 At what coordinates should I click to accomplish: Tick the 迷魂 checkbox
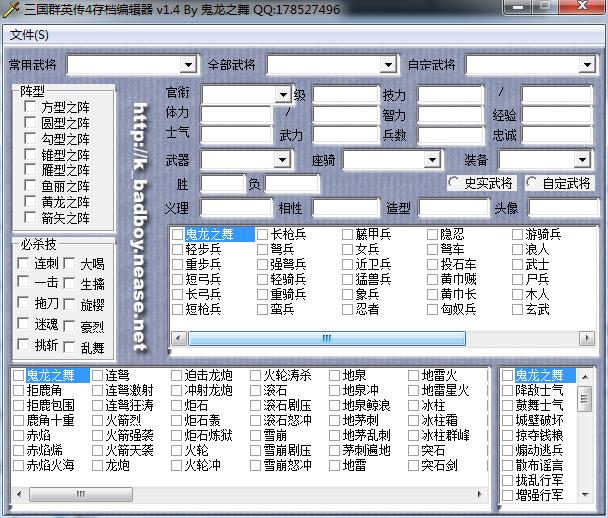click(x=23, y=324)
